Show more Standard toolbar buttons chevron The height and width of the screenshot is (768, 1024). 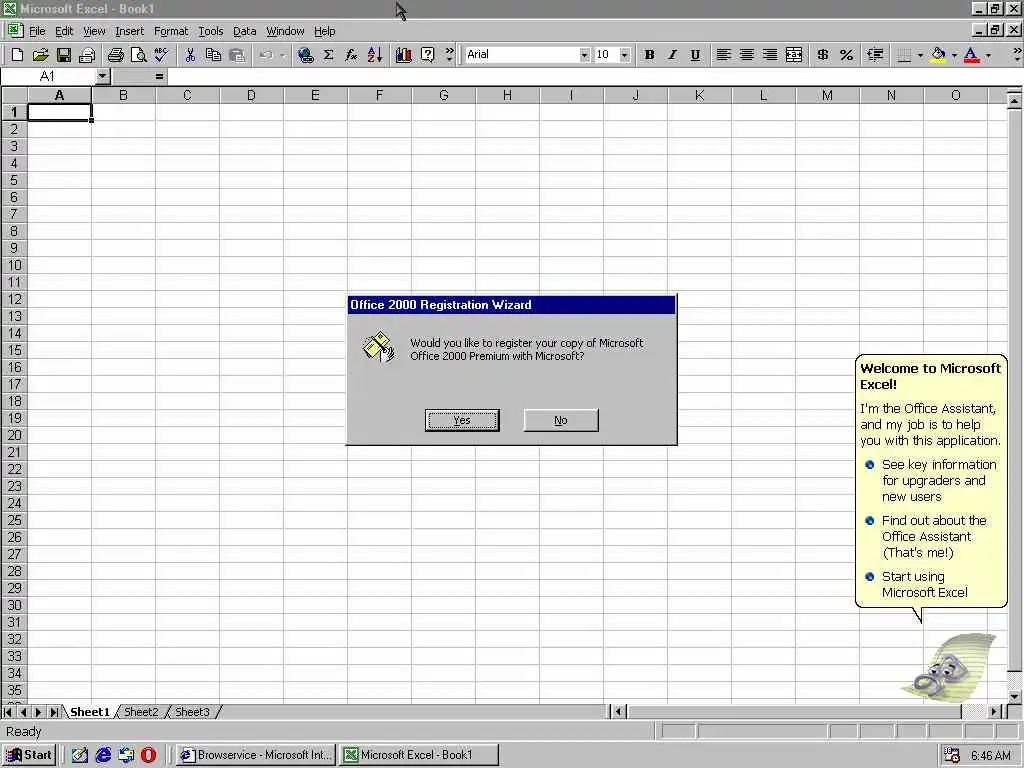click(x=449, y=56)
